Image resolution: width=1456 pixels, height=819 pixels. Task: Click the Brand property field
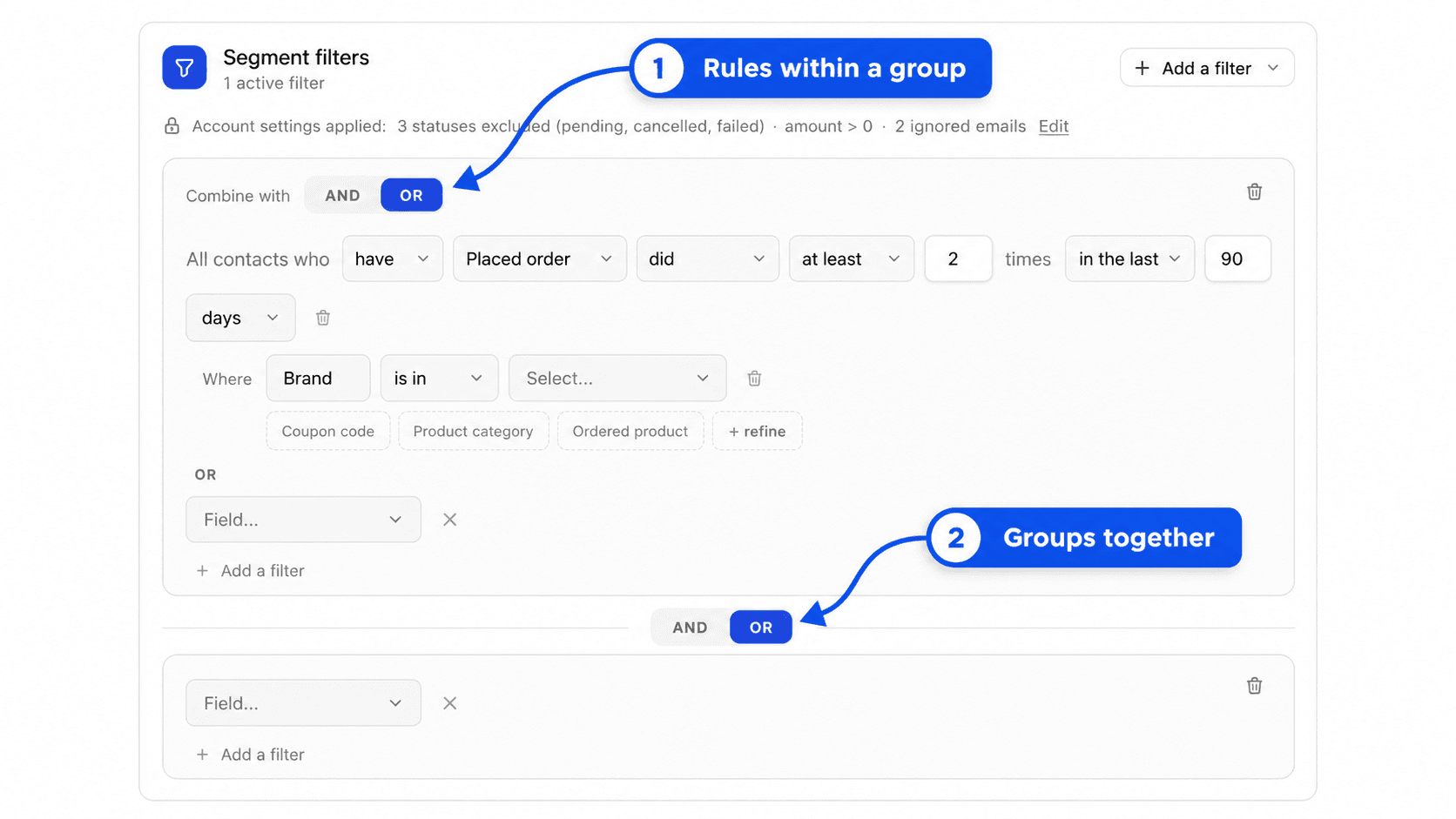click(318, 378)
